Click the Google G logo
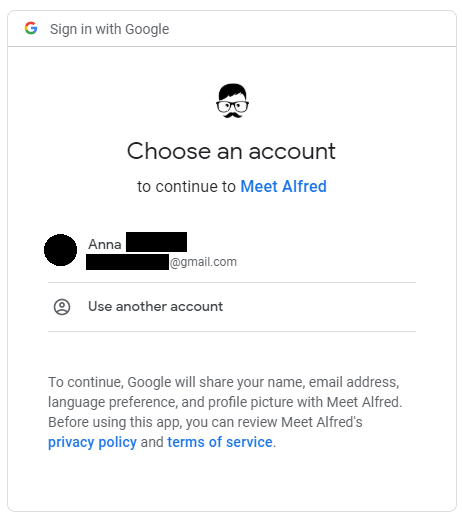Viewport: 462px width, 521px height. [x=31, y=28]
